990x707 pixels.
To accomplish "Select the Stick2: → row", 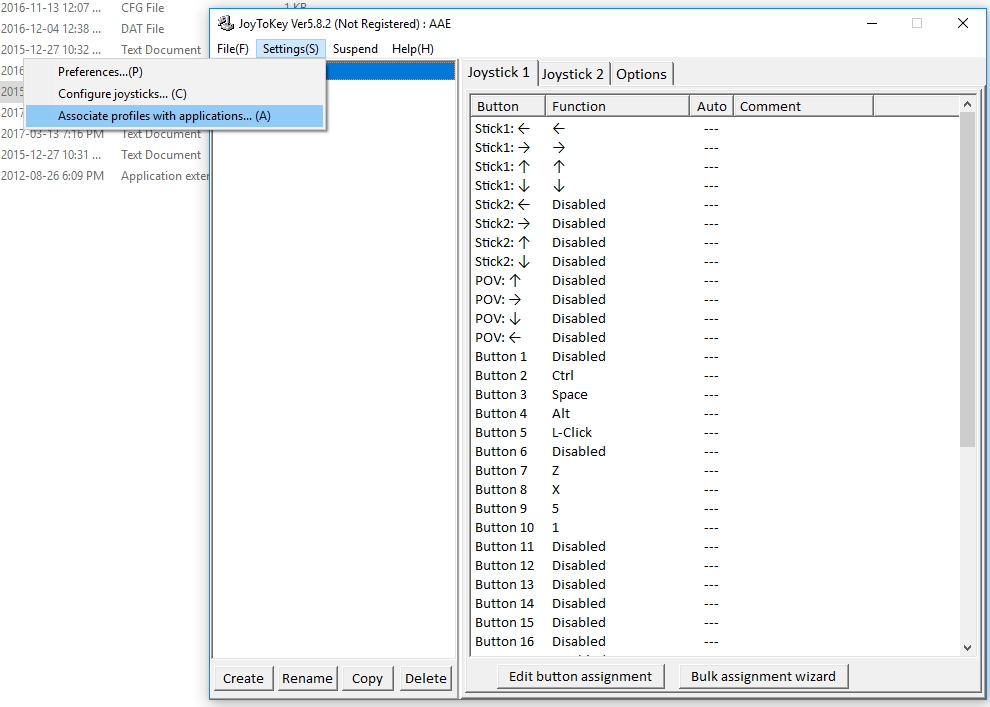I will point(715,223).
